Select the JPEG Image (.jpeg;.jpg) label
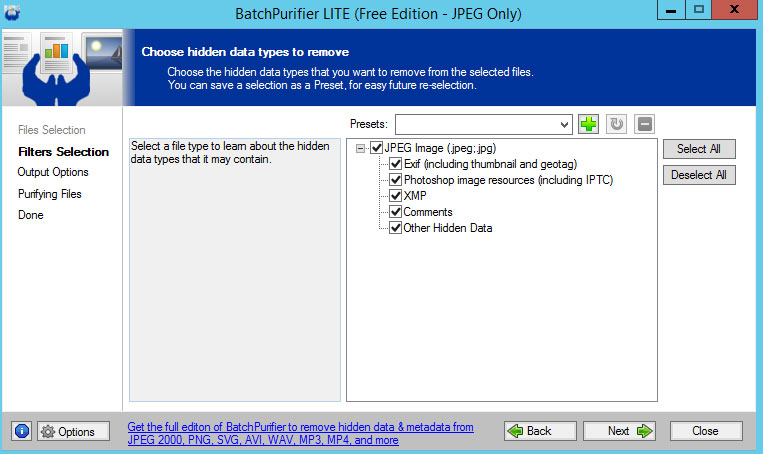This screenshot has width=763, height=454. [440, 148]
